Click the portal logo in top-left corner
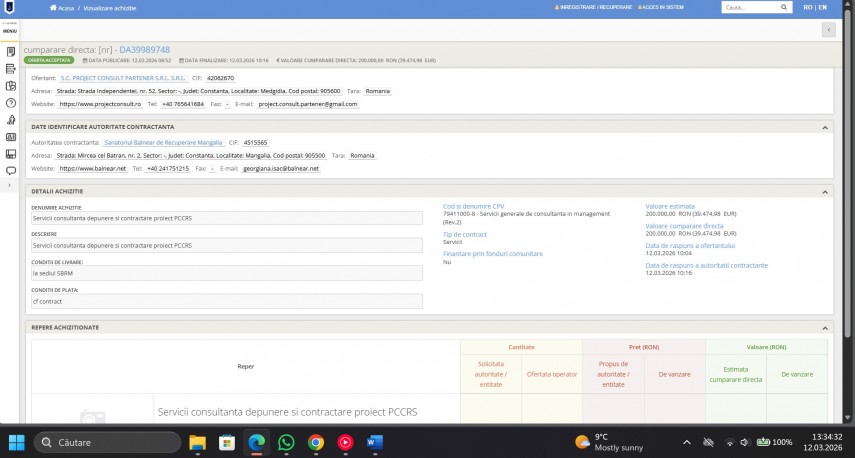This screenshot has height=458, width=855. [x=9, y=7]
